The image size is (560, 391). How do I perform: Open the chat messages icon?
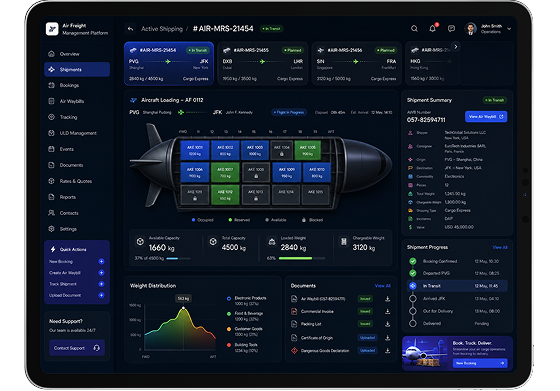point(451,29)
